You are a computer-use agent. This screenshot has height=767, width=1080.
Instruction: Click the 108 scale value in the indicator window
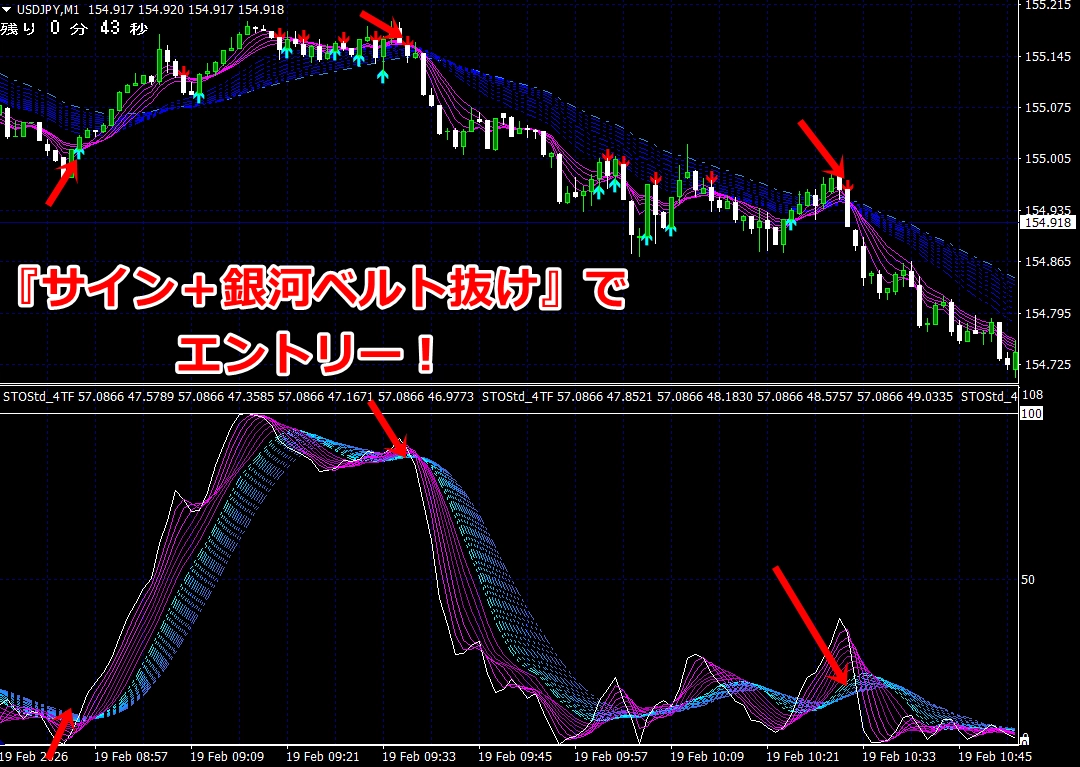coord(1032,395)
